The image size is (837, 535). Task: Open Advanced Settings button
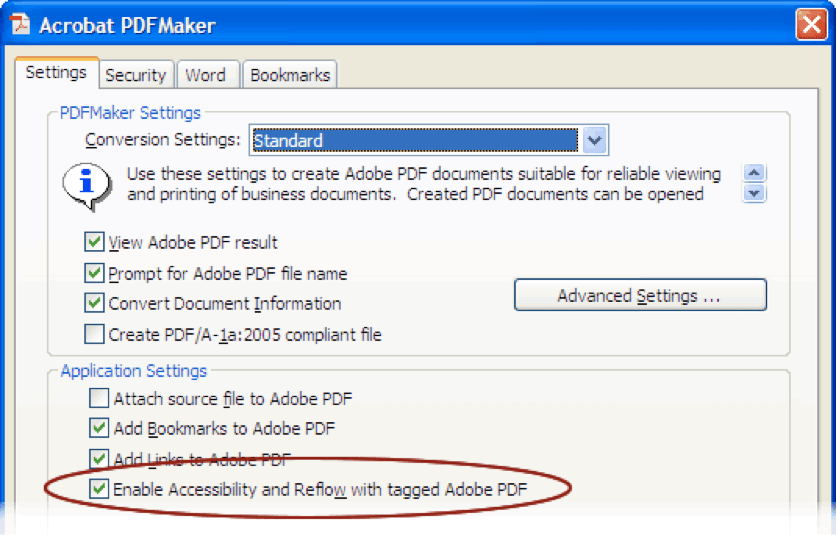[x=639, y=296]
